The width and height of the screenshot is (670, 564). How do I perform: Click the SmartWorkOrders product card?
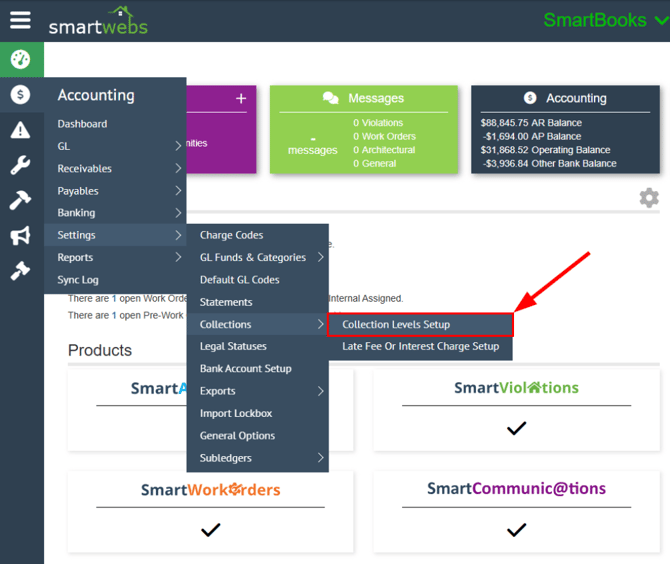tap(210, 511)
